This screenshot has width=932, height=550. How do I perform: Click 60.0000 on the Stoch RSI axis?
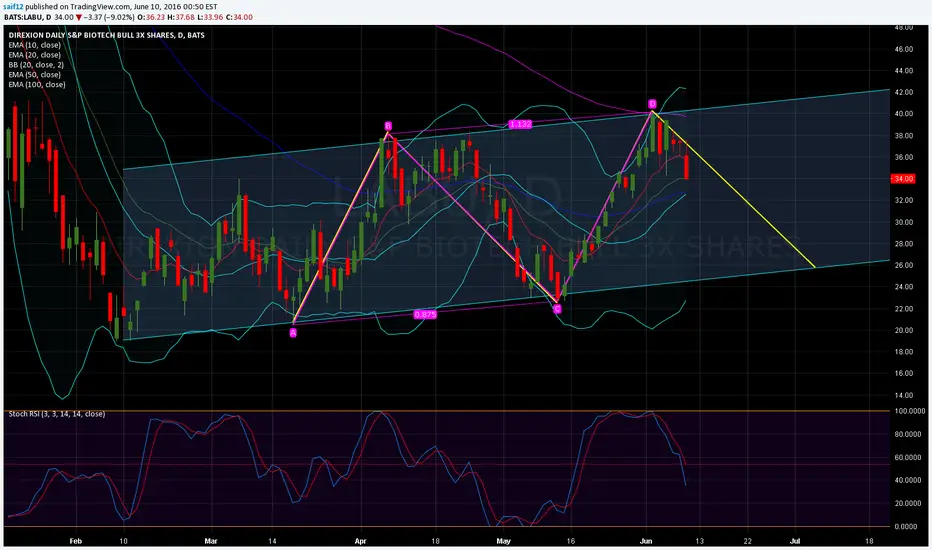coord(910,457)
